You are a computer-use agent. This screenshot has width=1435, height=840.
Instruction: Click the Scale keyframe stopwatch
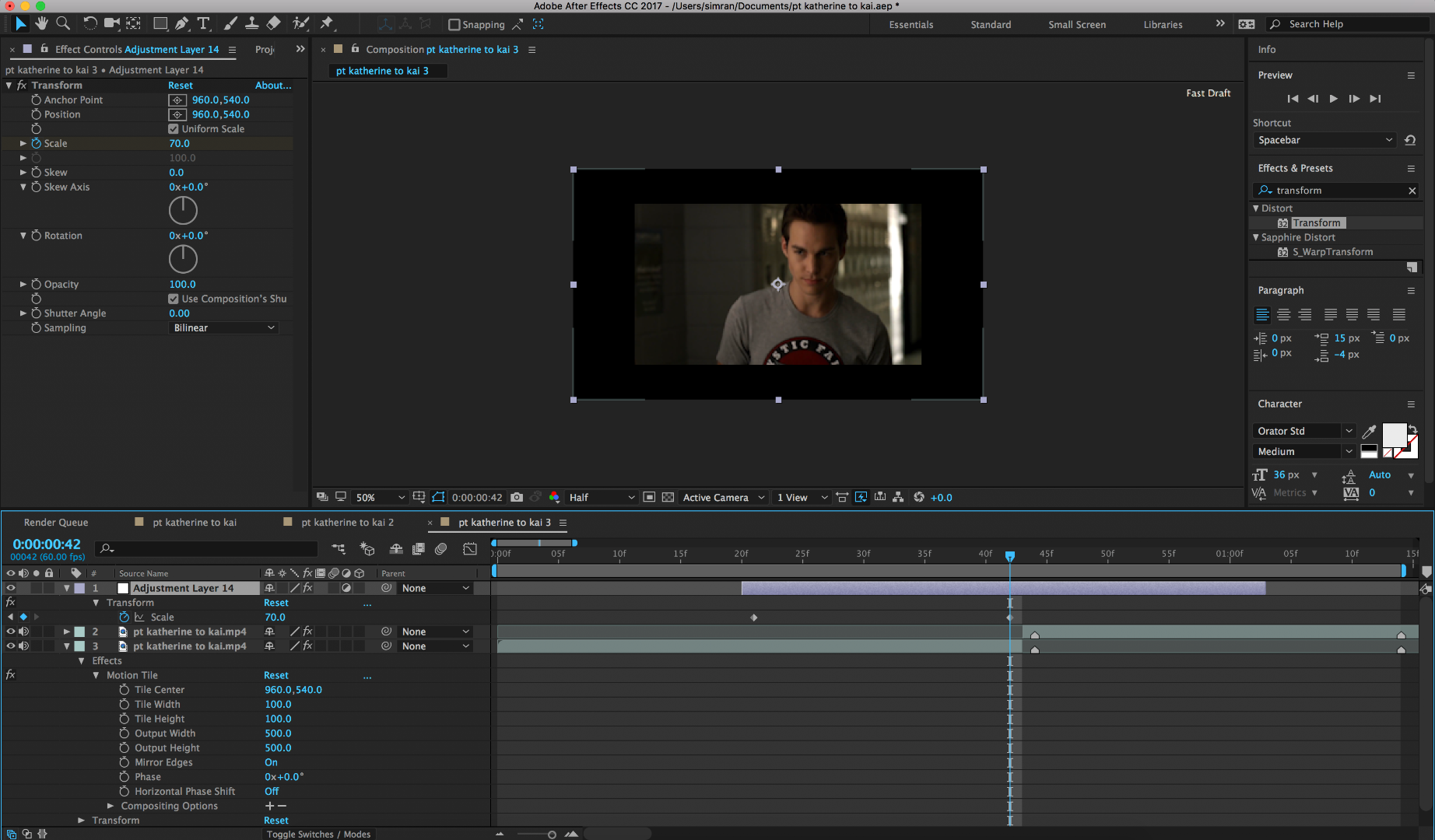tap(124, 617)
